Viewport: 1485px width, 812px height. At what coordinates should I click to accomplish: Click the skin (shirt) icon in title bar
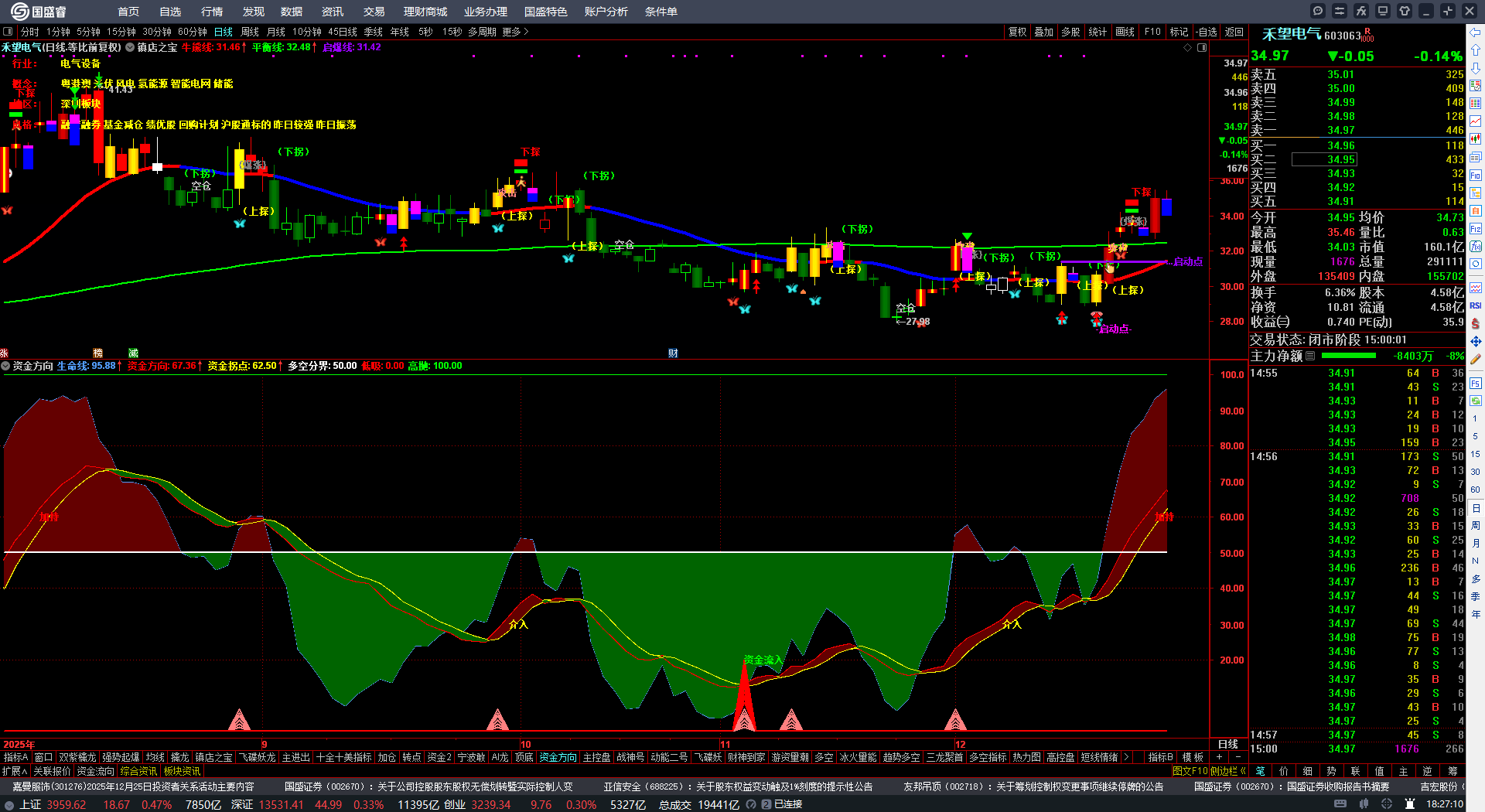1405,11
